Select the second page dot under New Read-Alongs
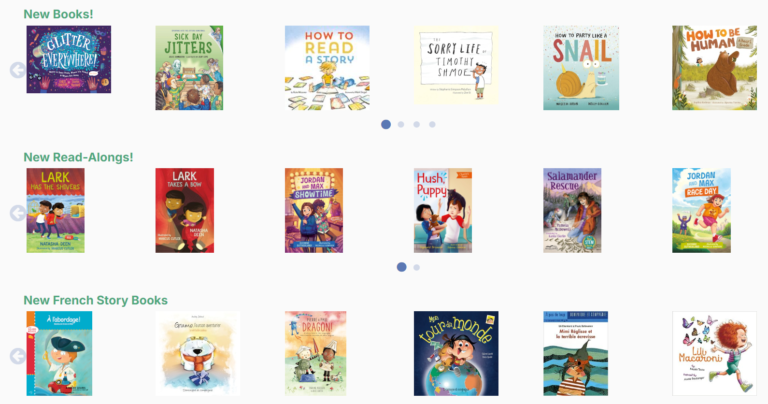The height and width of the screenshot is (404, 768). click(x=416, y=267)
